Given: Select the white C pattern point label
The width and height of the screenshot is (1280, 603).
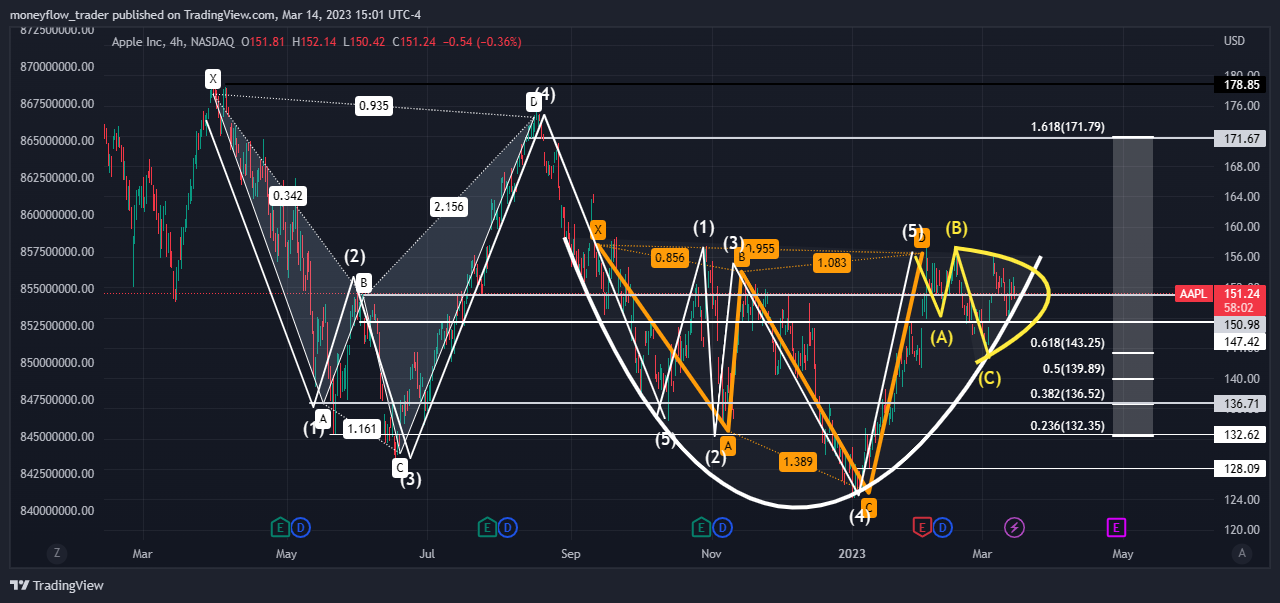Looking at the screenshot, I should 400,467.
